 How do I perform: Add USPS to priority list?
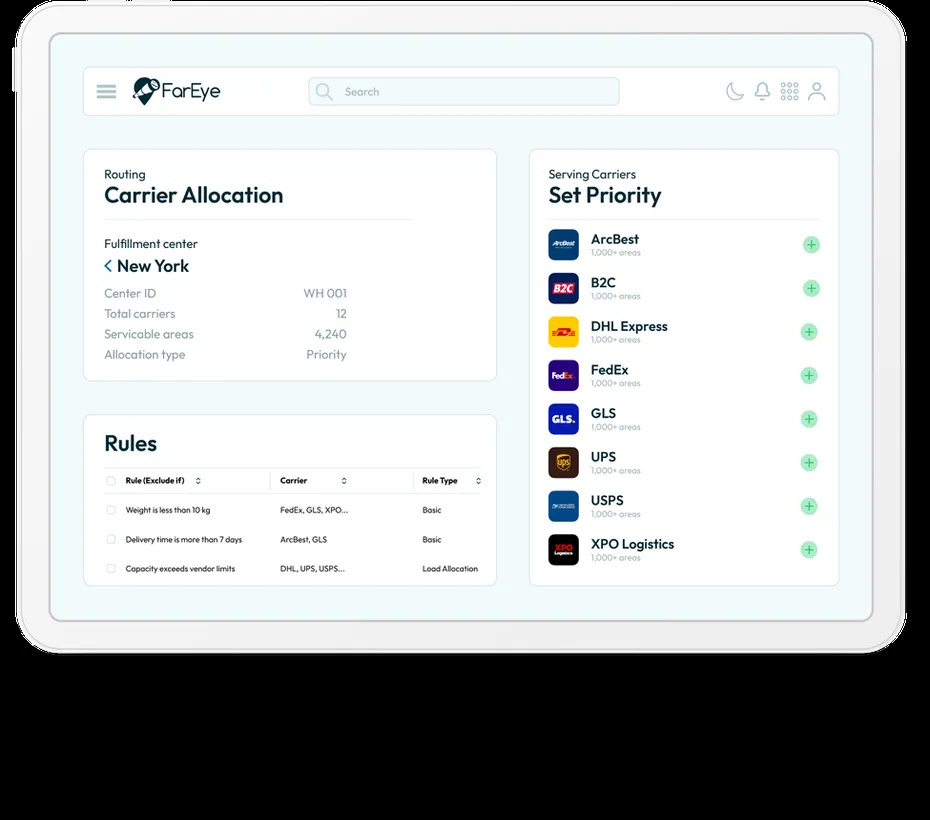(809, 506)
